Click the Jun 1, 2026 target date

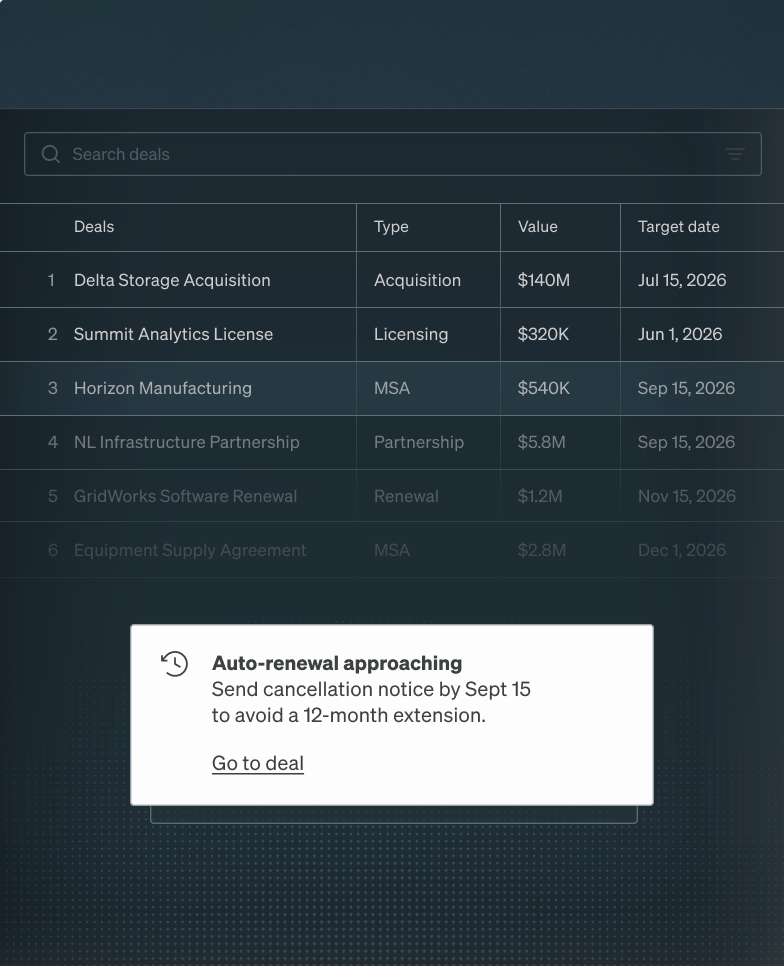coord(680,334)
